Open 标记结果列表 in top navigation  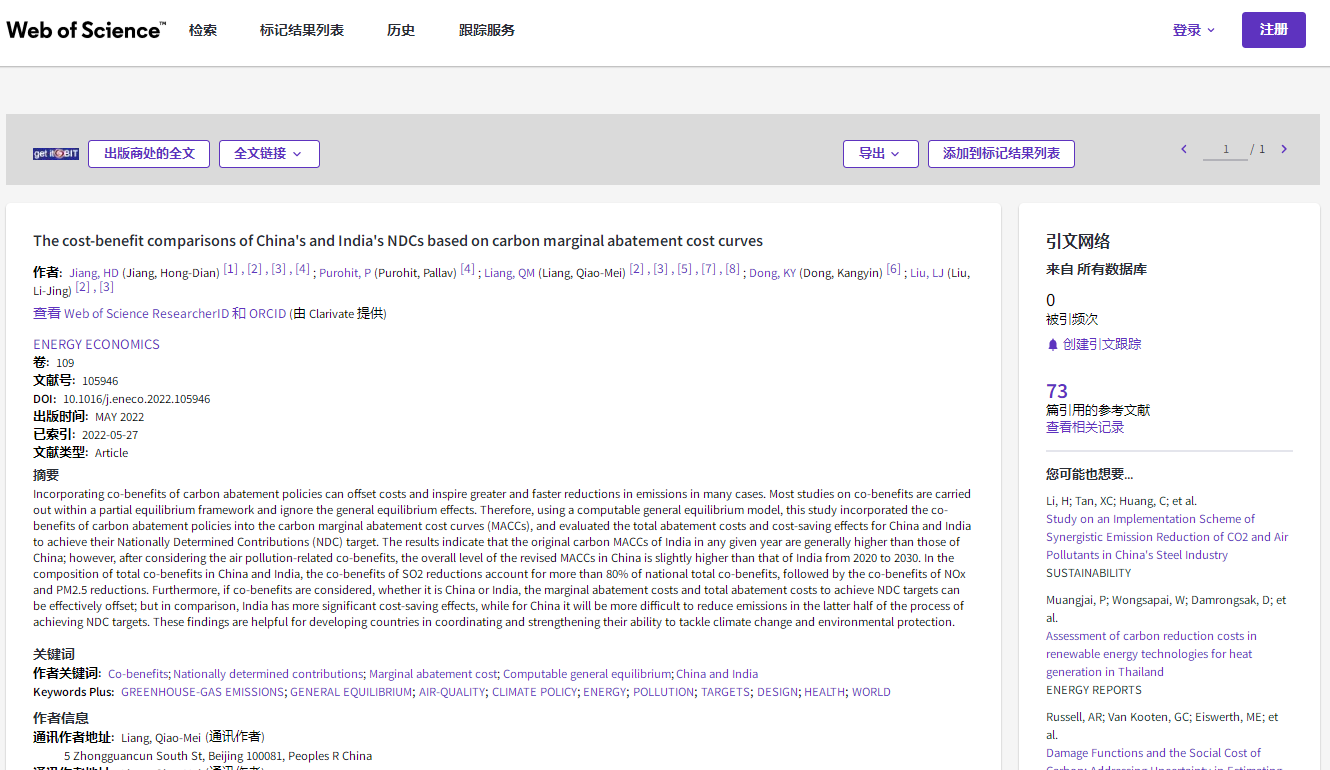pos(302,30)
